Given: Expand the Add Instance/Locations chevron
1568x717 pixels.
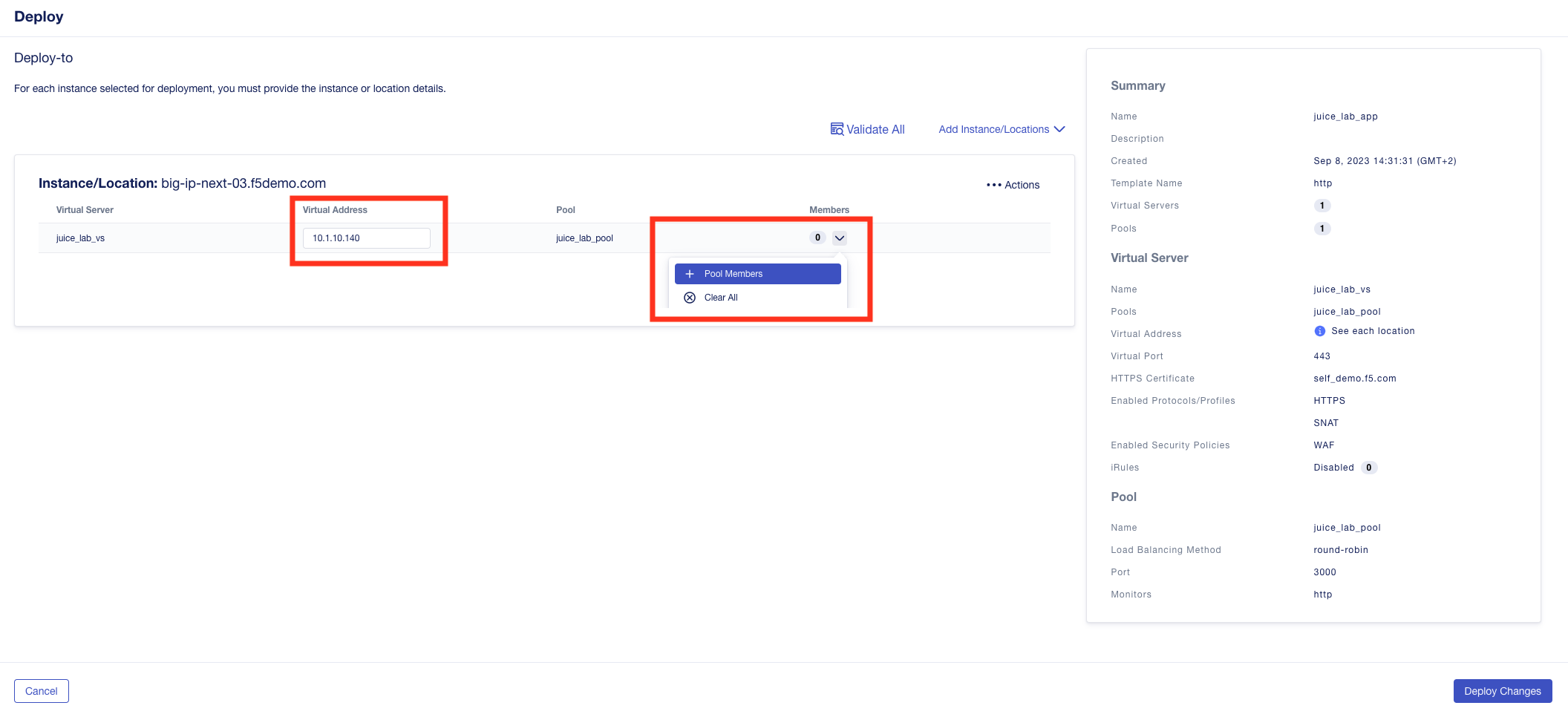Looking at the screenshot, I should [1059, 129].
